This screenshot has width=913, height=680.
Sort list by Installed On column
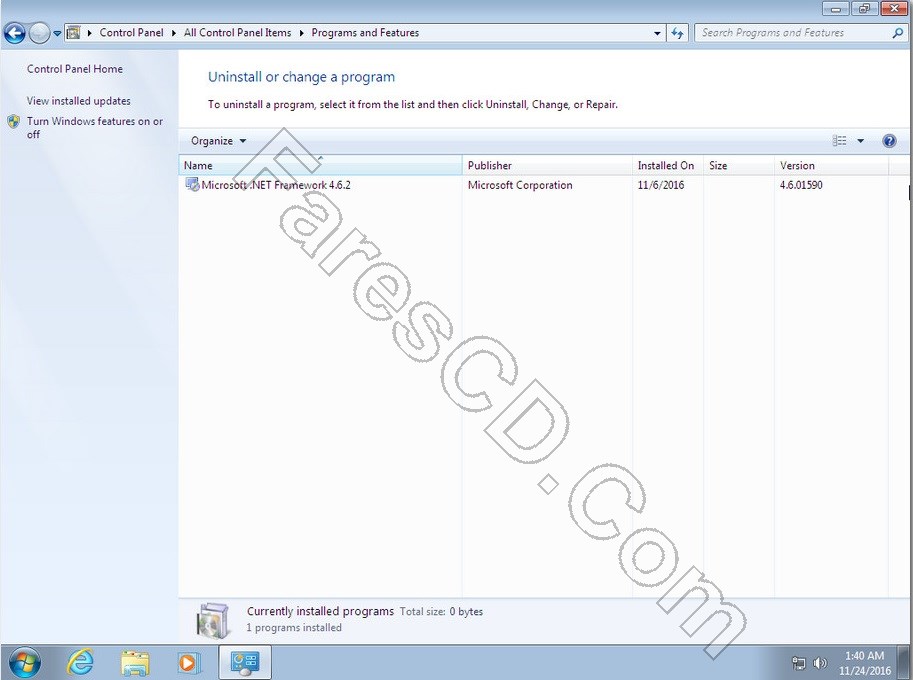point(668,165)
